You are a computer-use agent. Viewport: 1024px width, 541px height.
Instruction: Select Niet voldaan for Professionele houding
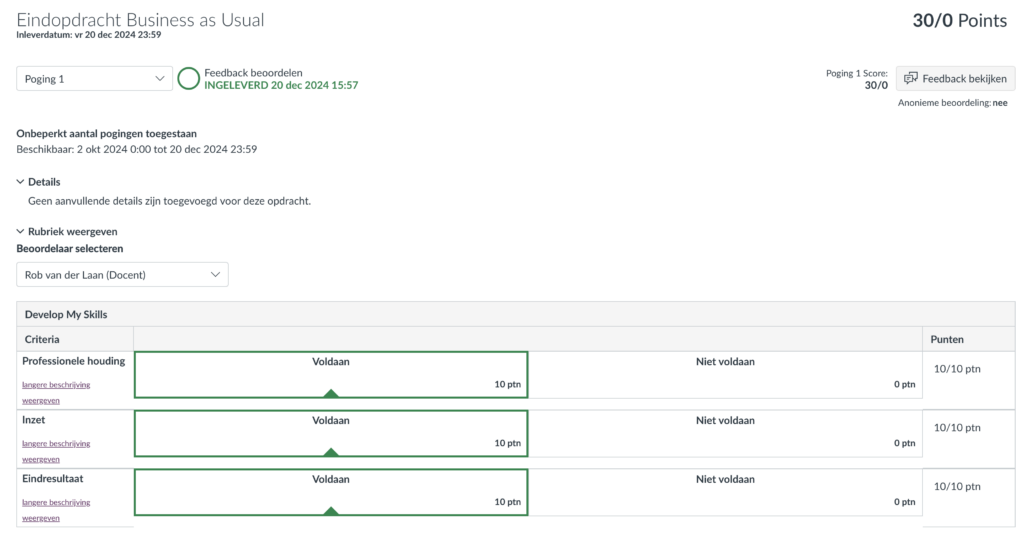click(x=725, y=374)
